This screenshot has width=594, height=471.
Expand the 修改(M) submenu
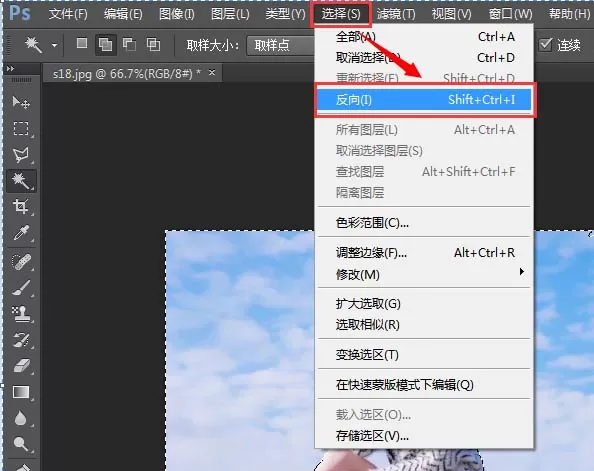click(x=424, y=274)
